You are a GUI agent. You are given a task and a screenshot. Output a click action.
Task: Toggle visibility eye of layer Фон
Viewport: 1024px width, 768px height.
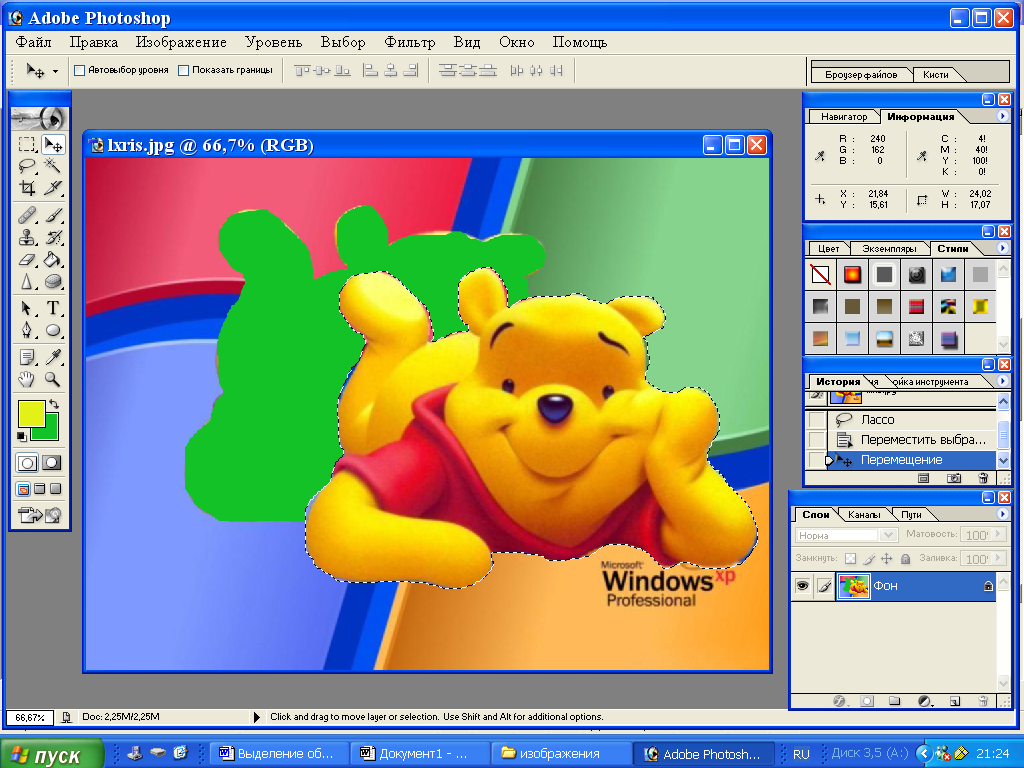802,586
